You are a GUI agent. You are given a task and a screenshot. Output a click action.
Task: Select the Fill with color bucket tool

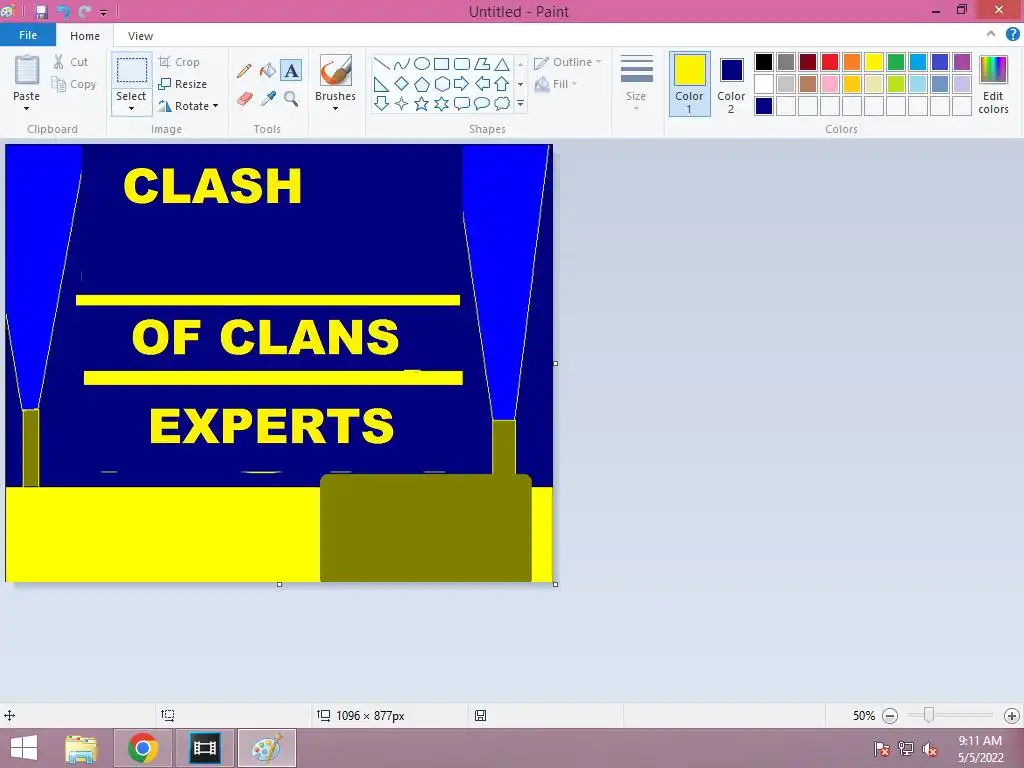click(268, 71)
